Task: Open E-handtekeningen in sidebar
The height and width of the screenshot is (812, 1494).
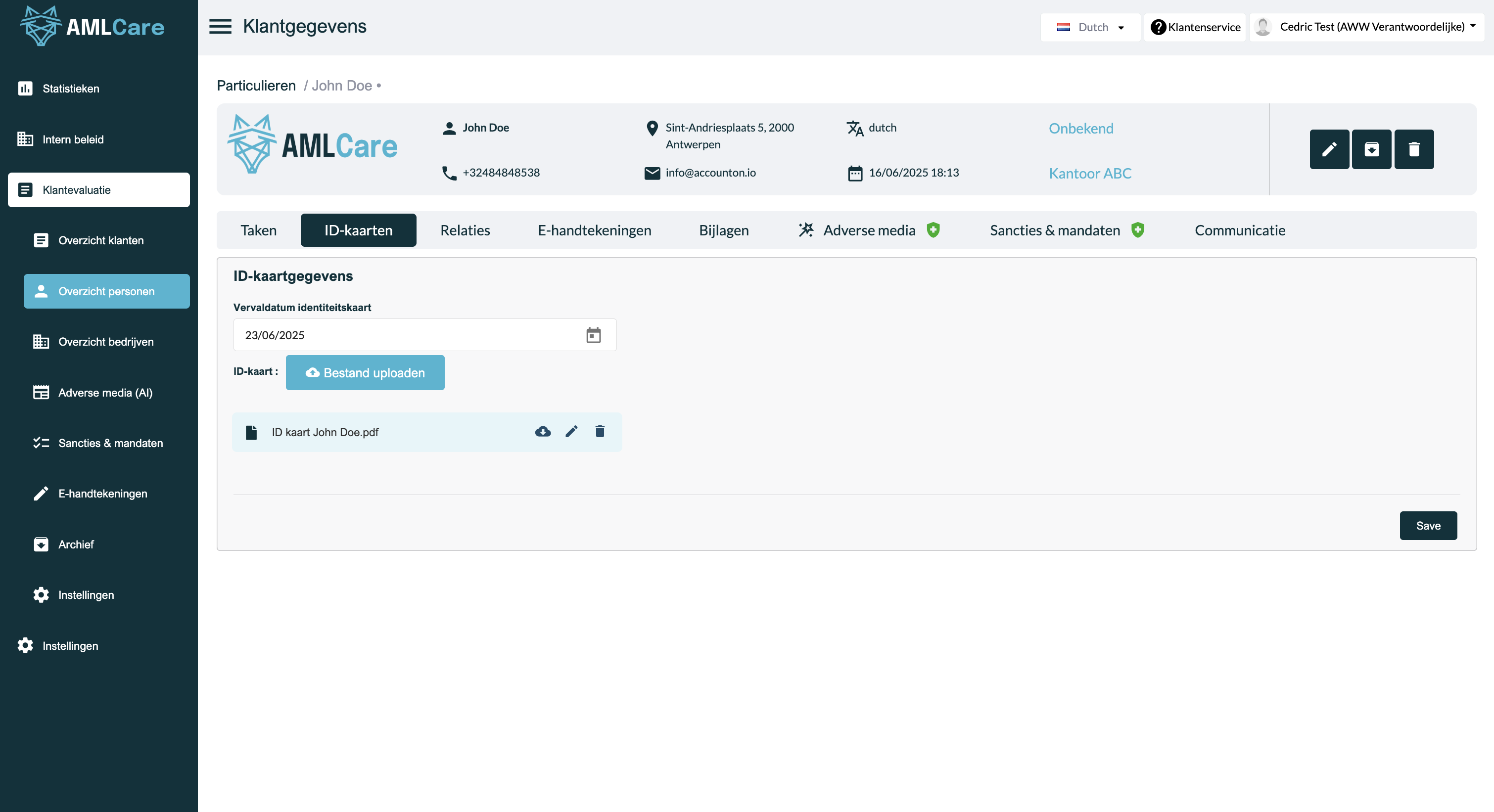Action: 107,493
